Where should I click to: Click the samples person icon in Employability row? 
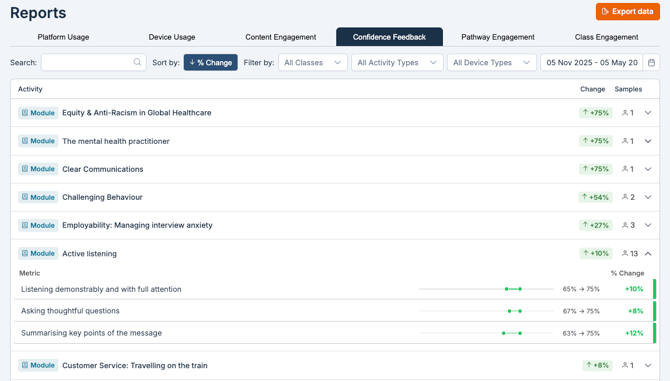(x=625, y=225)
